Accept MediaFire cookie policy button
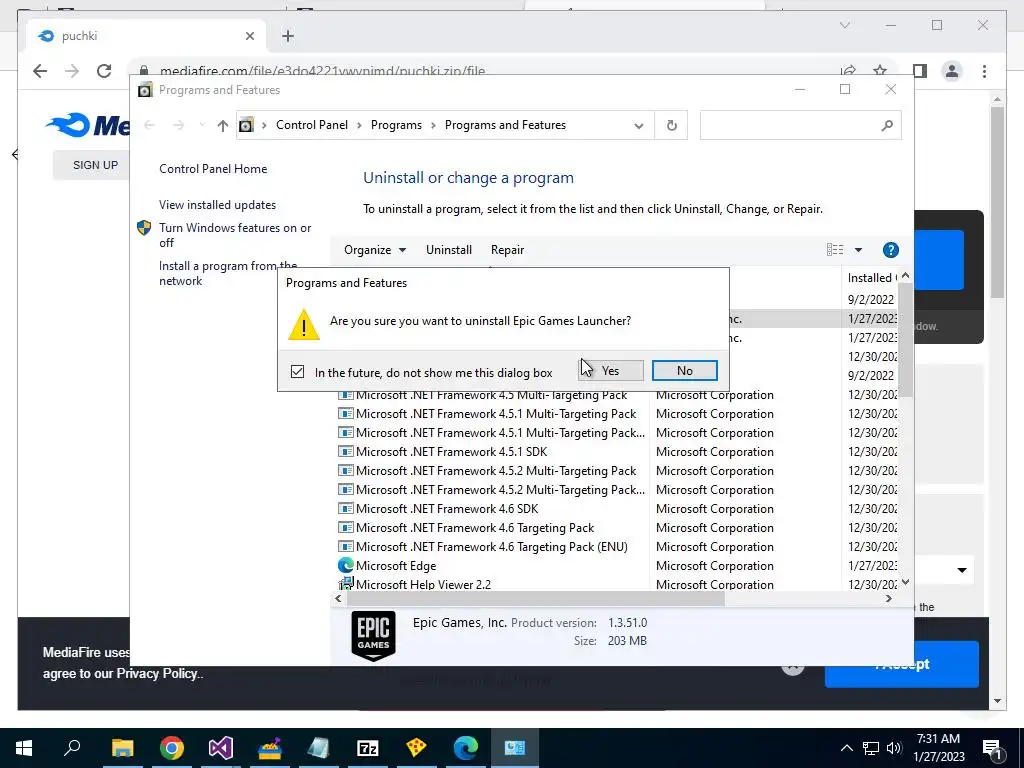The height and width of the screenshot is (768, 1024). pos(901,664)
